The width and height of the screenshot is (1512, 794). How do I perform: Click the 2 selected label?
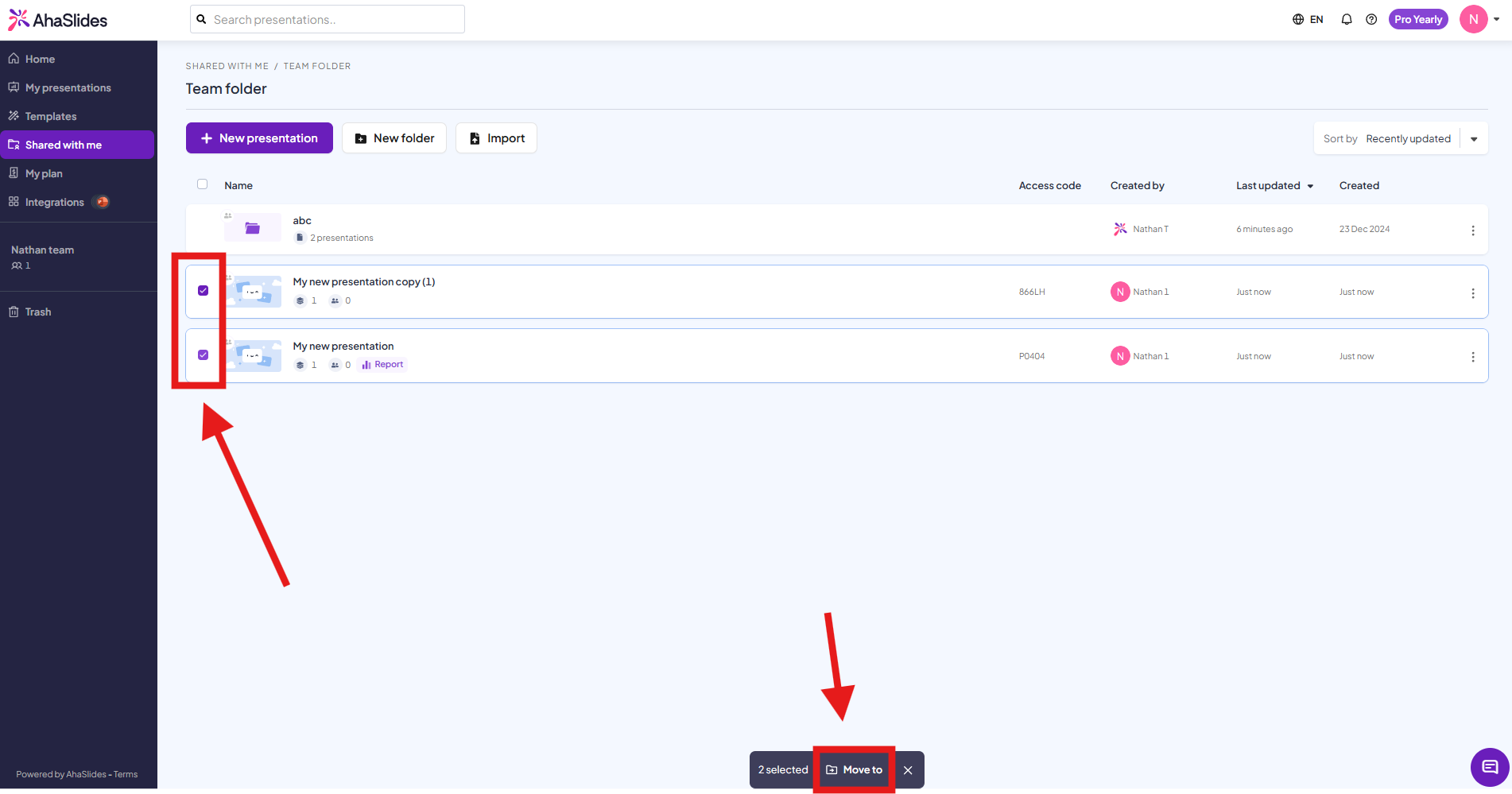pos(783,769)
